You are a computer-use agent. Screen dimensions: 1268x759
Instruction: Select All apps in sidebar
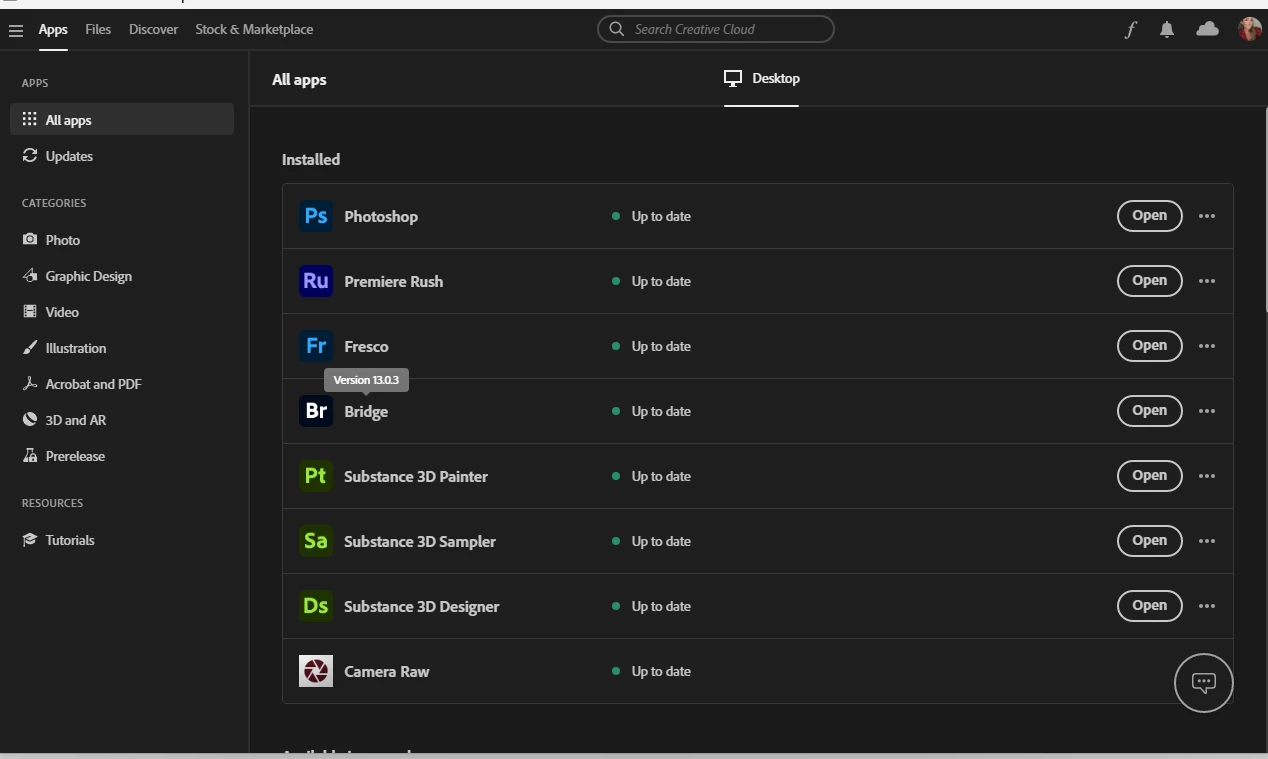[x=122, y=120]
